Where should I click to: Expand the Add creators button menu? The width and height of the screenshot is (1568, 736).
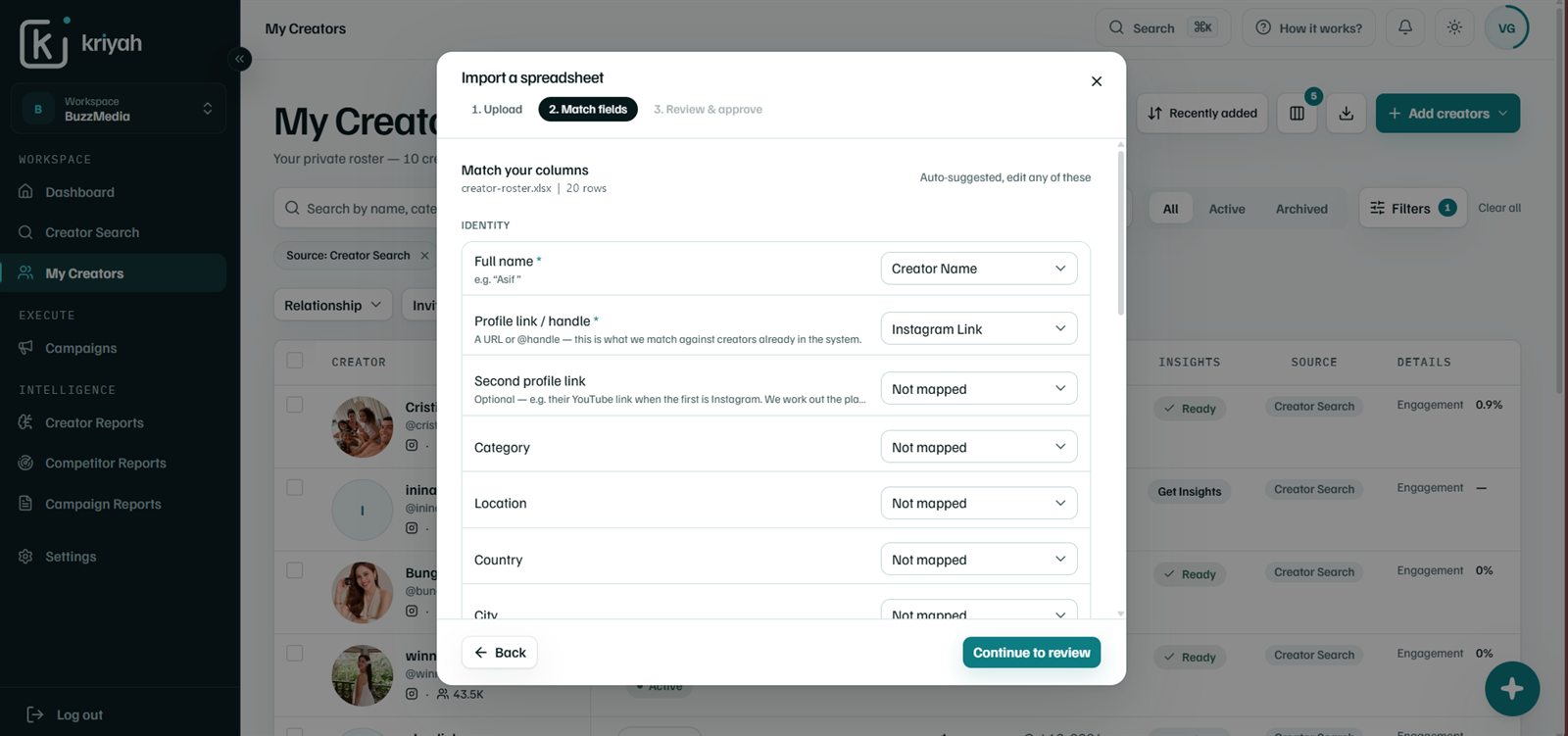[1447, 114]
